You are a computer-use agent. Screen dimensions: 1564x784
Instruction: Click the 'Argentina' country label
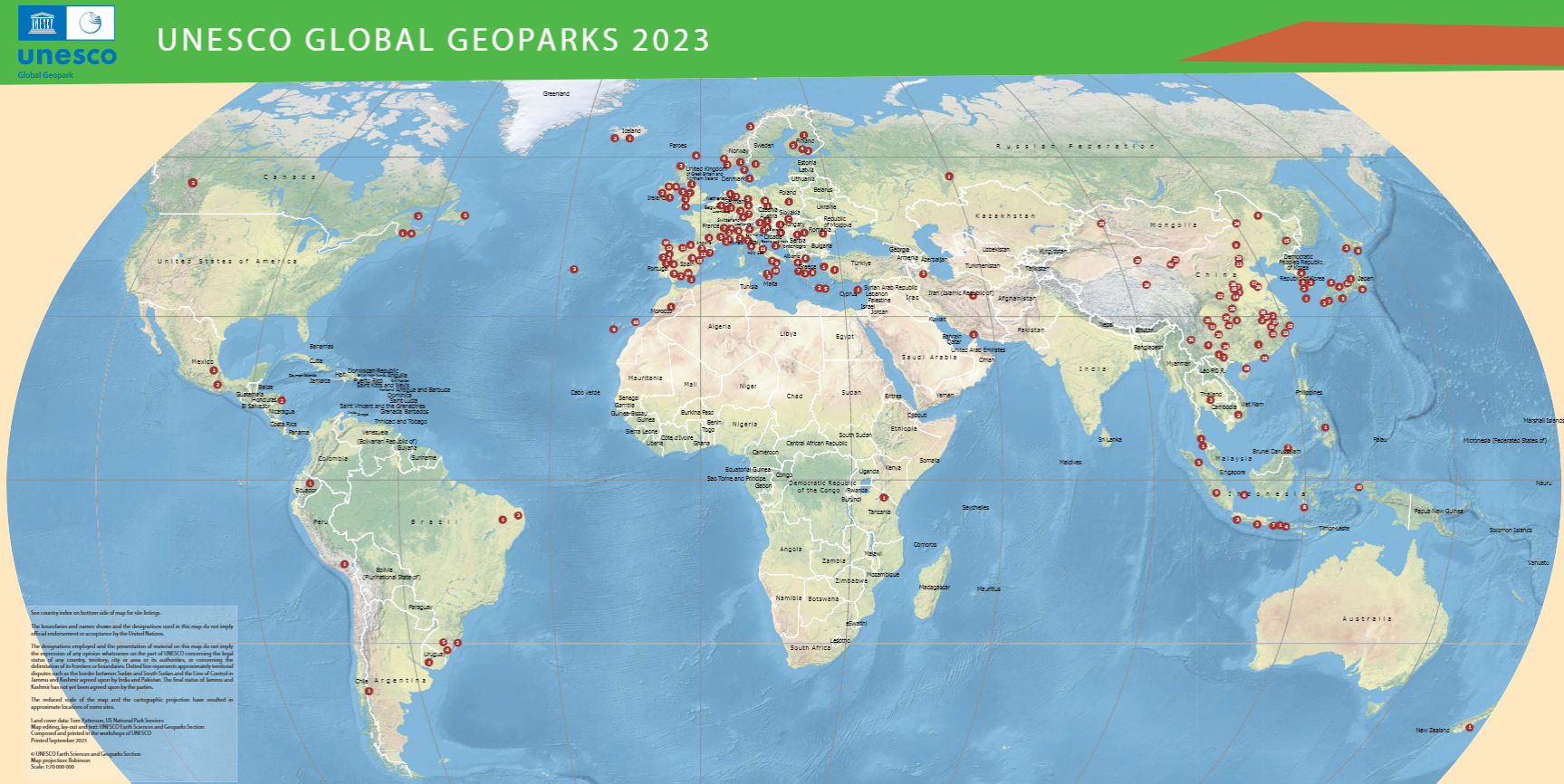(399, 680)
